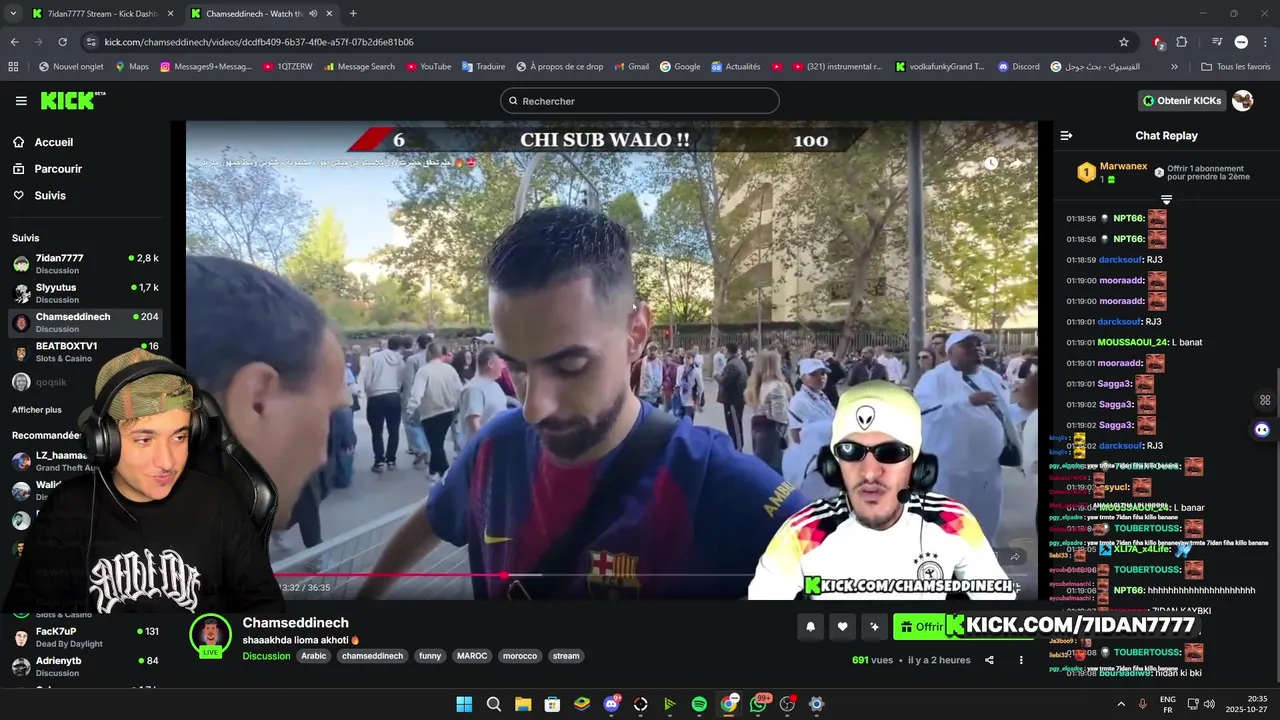This screenshot has width=1280, height=720.
Task: Go back to previous page
Action: click(14, 42)
